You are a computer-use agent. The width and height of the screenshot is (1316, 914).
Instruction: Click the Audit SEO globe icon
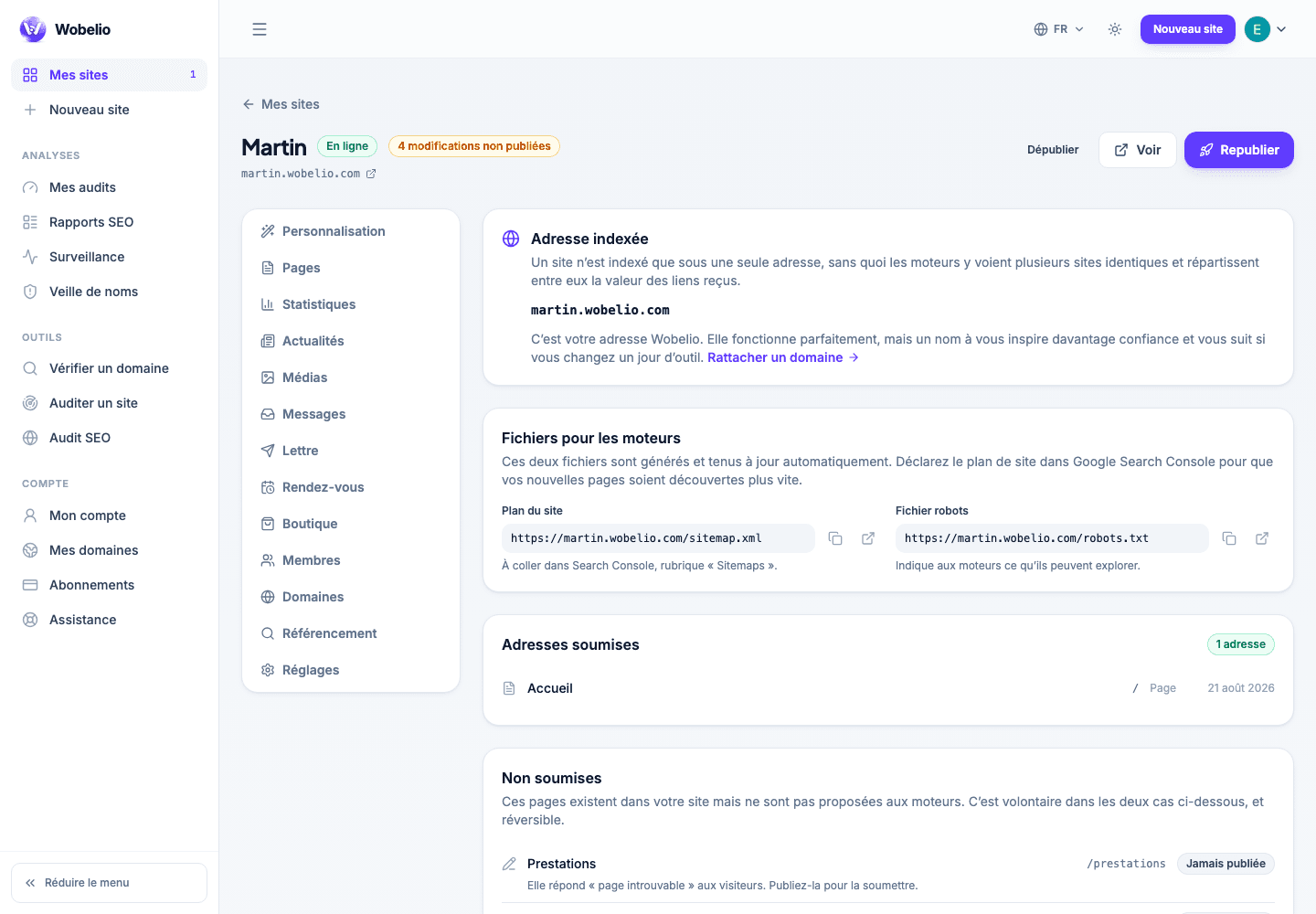(x=30, y=438)
